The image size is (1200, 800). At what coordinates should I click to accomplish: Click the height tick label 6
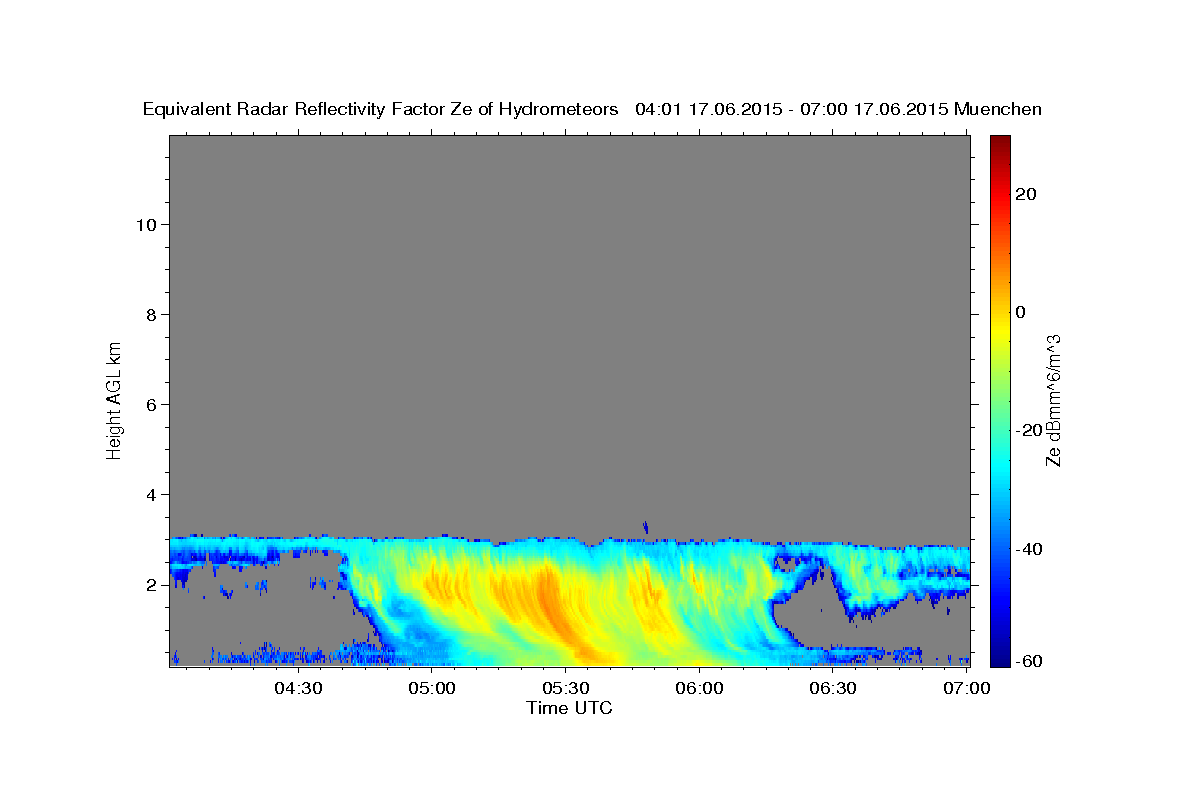tap(152, 405)
